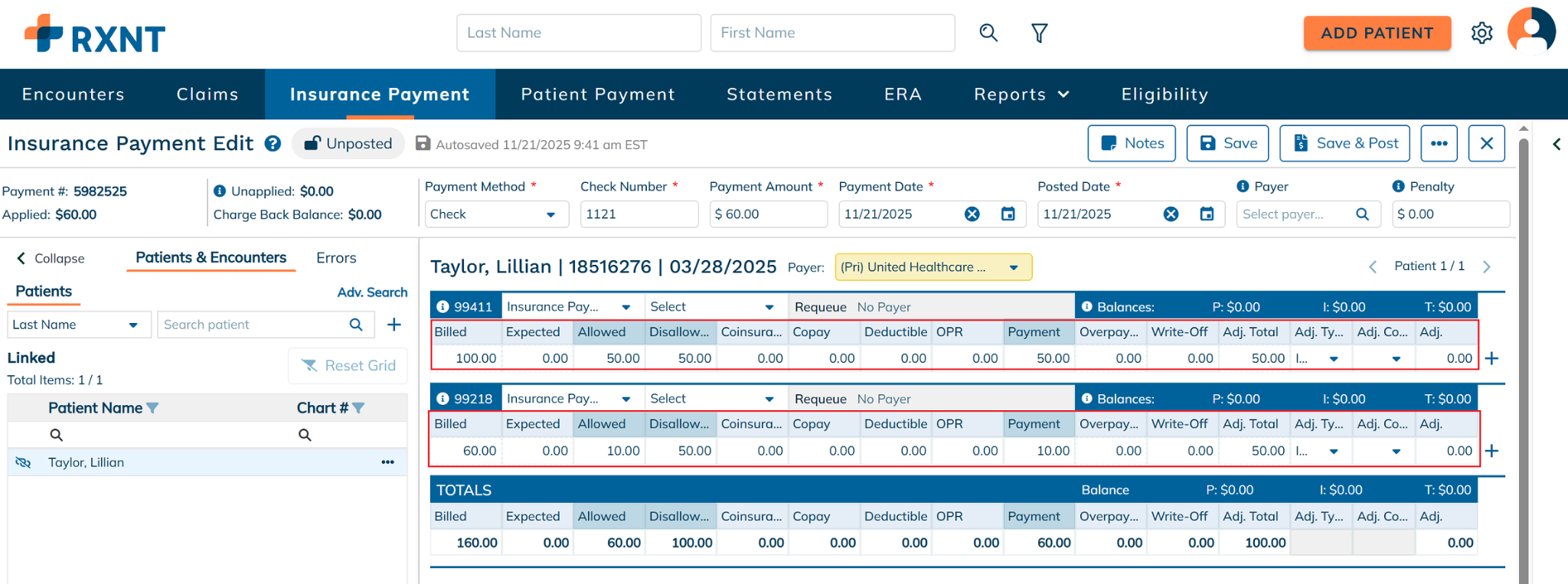Toggle Patient Name column filter
Screen dimensions: 1568x584
152,408
